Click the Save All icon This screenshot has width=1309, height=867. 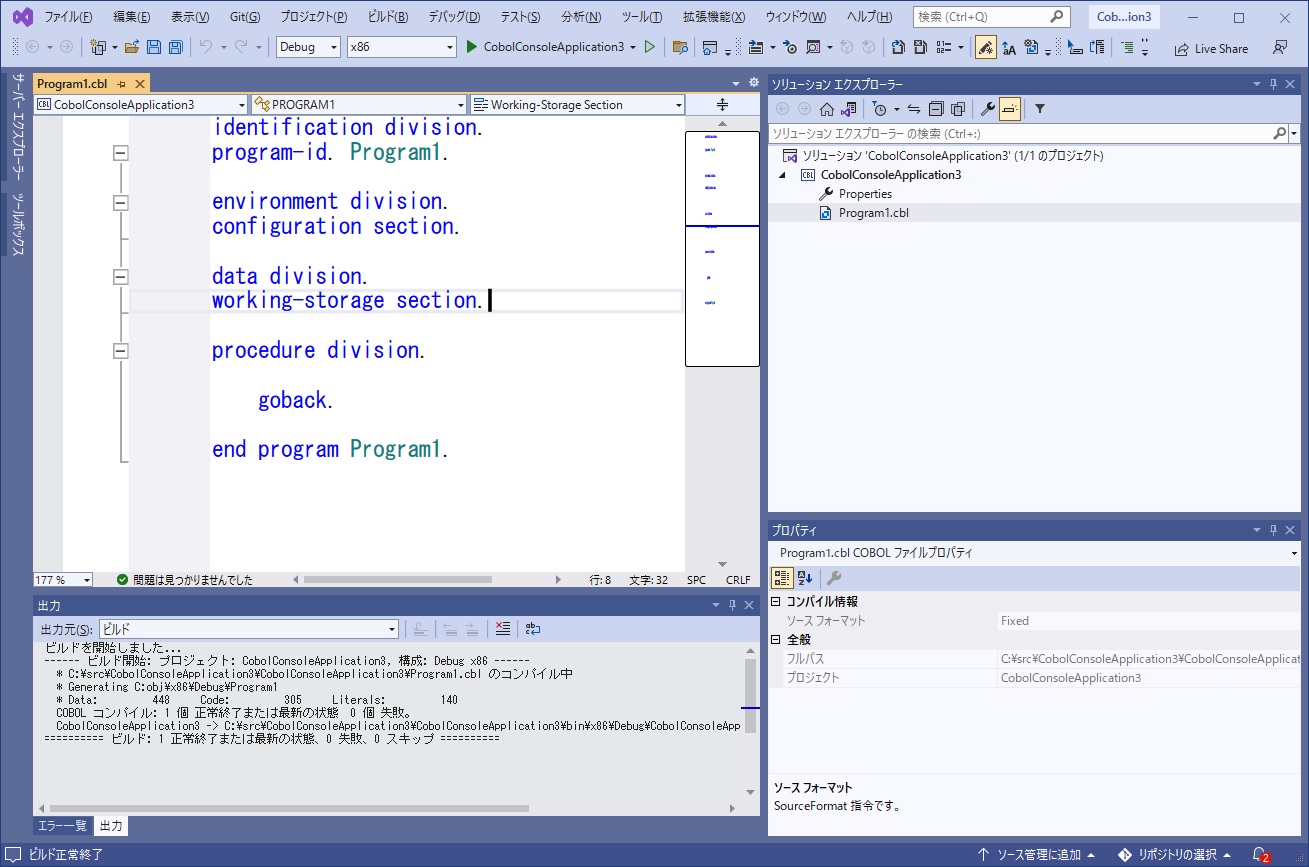click(x=176, y=47)
